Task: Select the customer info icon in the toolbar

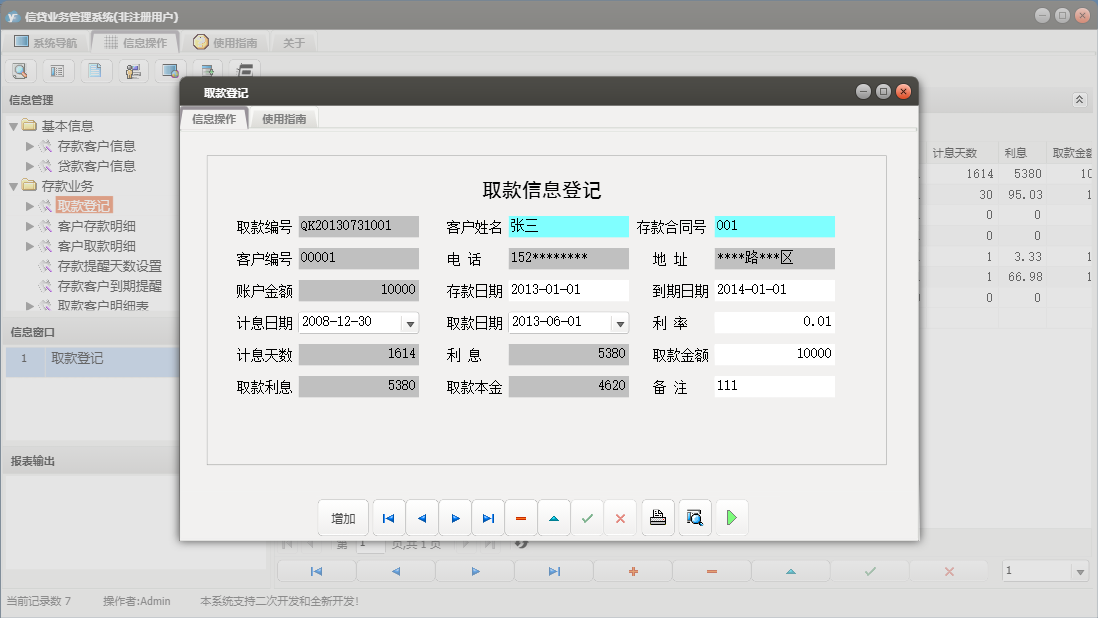Action: (x=132, y=70)
